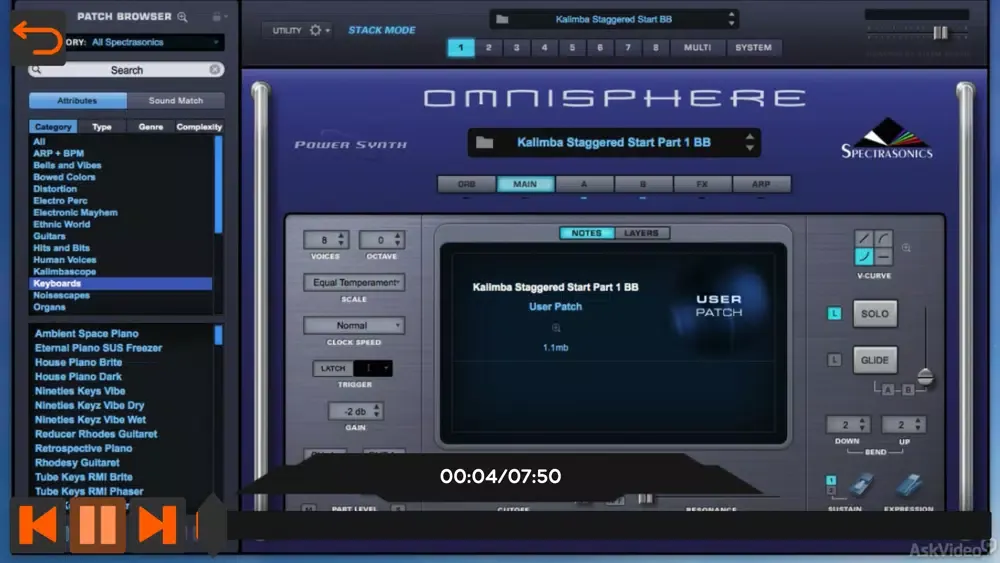Open patch browser magnifier zoom icon

pyautogui.click(x=182, y=17)
